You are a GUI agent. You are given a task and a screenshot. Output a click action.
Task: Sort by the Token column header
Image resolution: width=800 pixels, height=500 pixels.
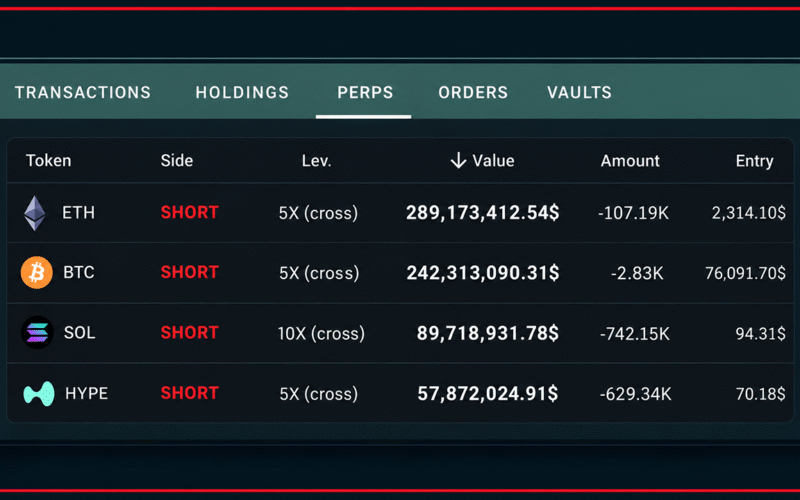click(48, 161)
